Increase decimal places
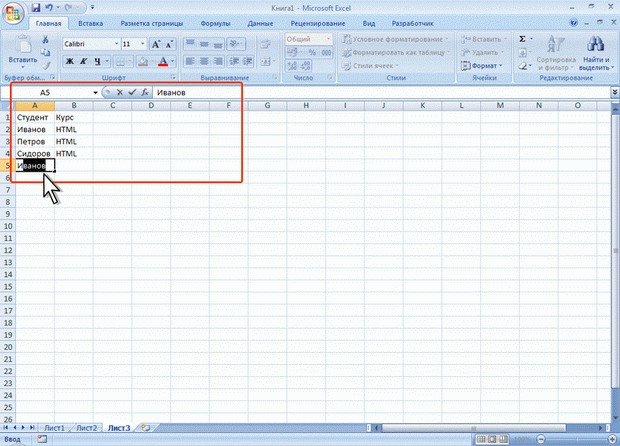 tap(292, 66)
